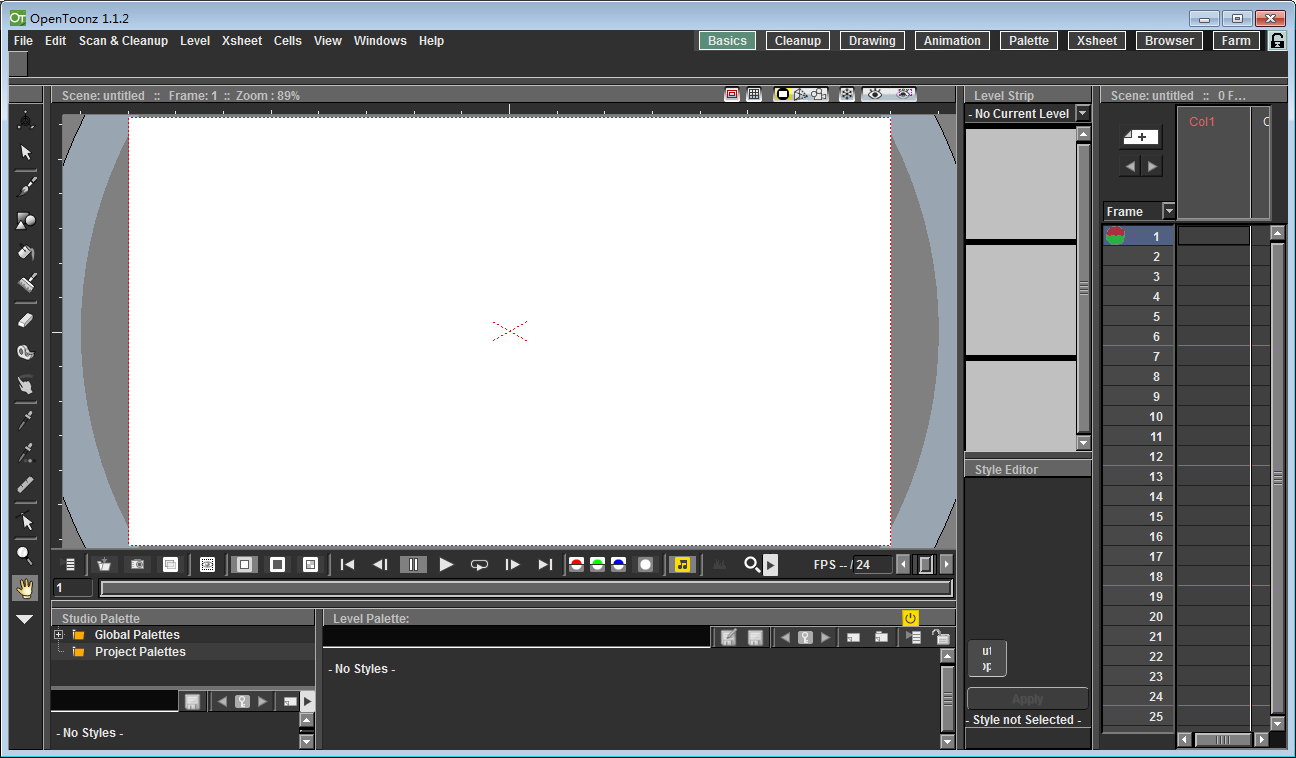The image size is (1296, 758).
Task: Toggle the room lock padlock icon
Action: (1277, 41)
